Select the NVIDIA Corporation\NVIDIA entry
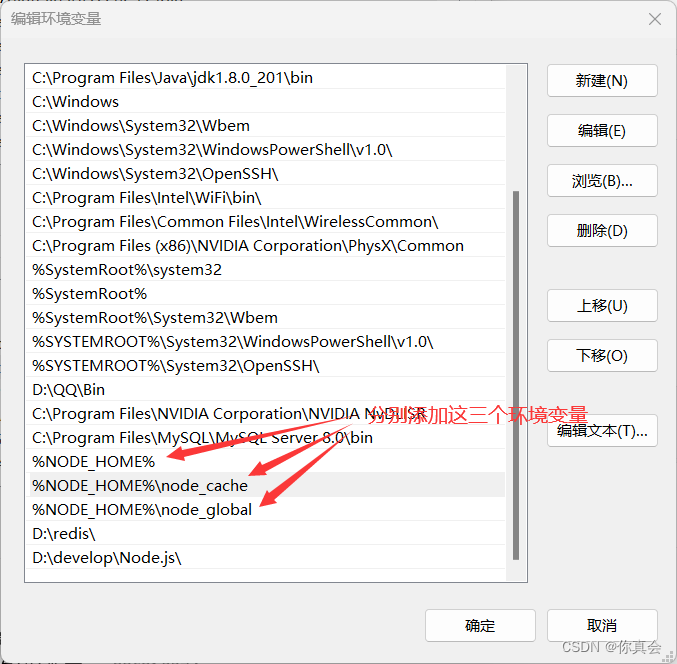This screenshot has height=664, width=677. coord(266,414)
